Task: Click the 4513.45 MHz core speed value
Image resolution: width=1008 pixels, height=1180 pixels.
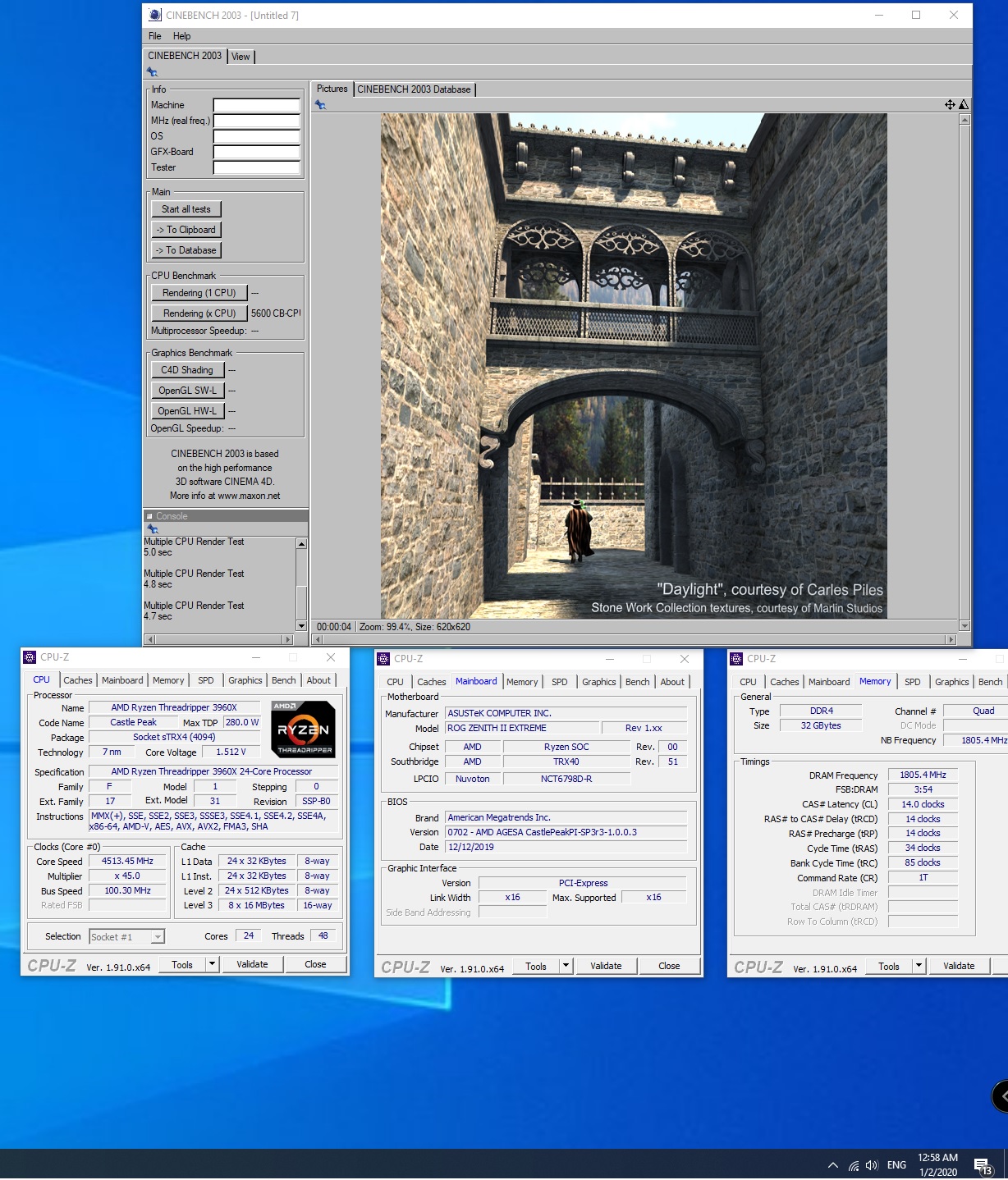Action: (127, 861)
